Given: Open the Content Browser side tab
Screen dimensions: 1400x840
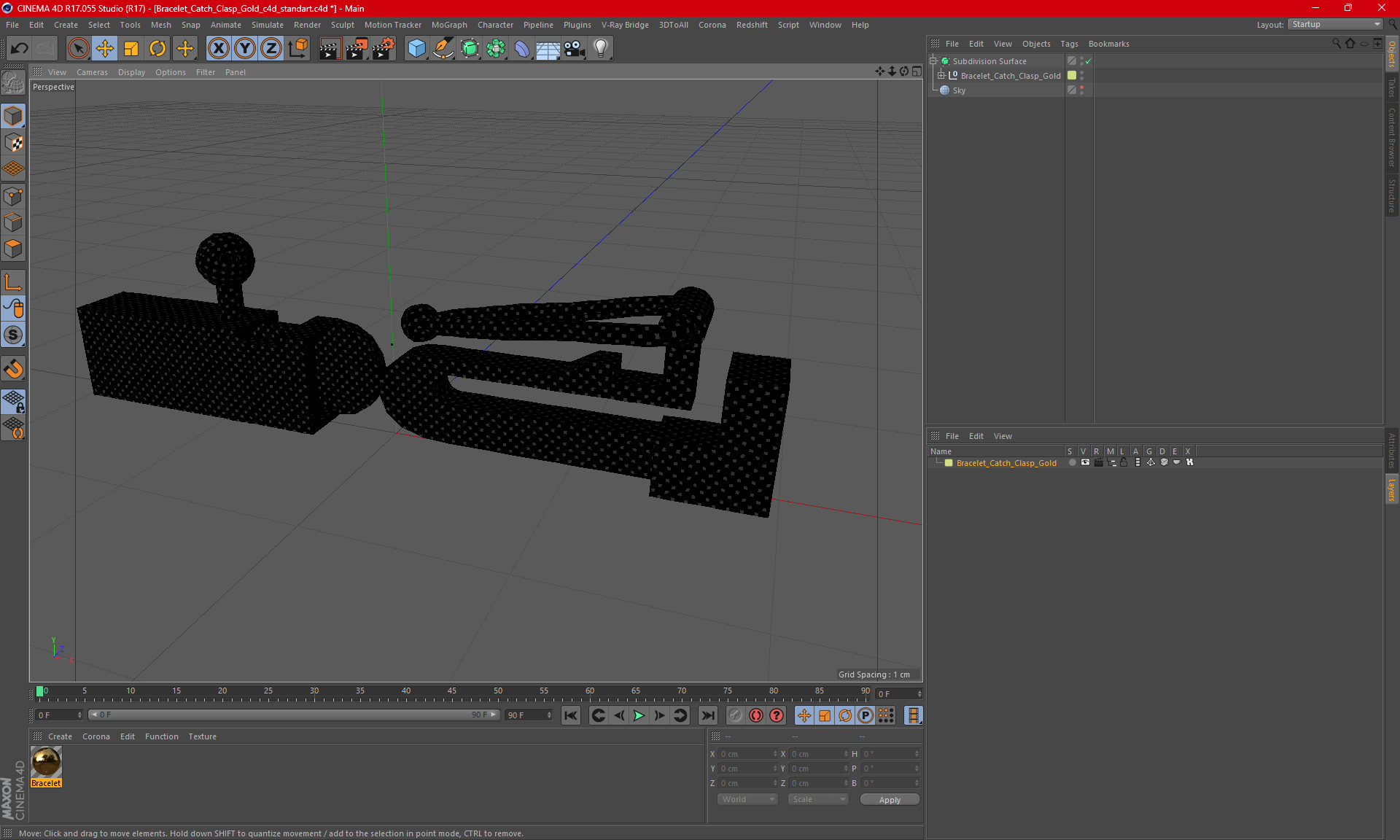Looking at the screenshot, I should (x=1391, y=137).
